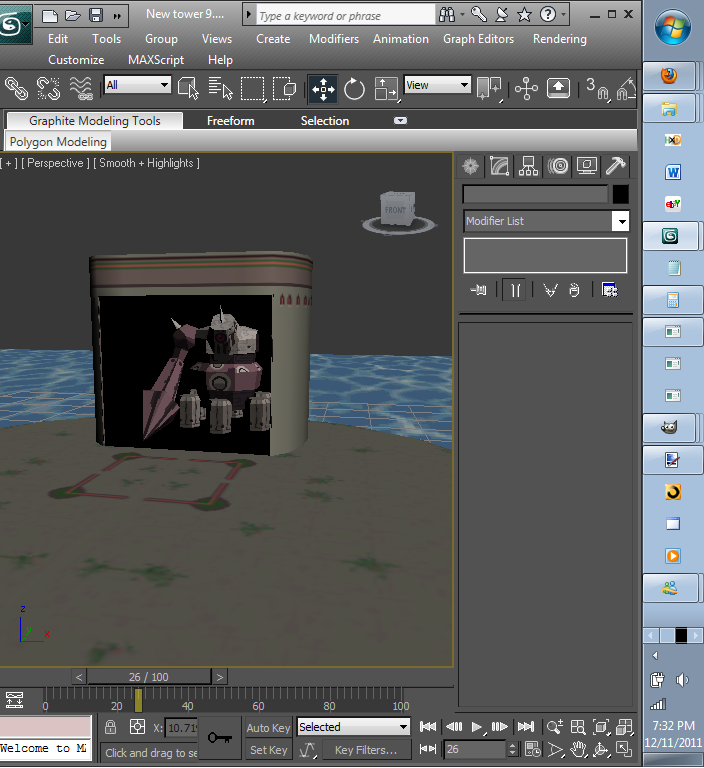Switch to the Freeform ribbon tab

point(230,121)
